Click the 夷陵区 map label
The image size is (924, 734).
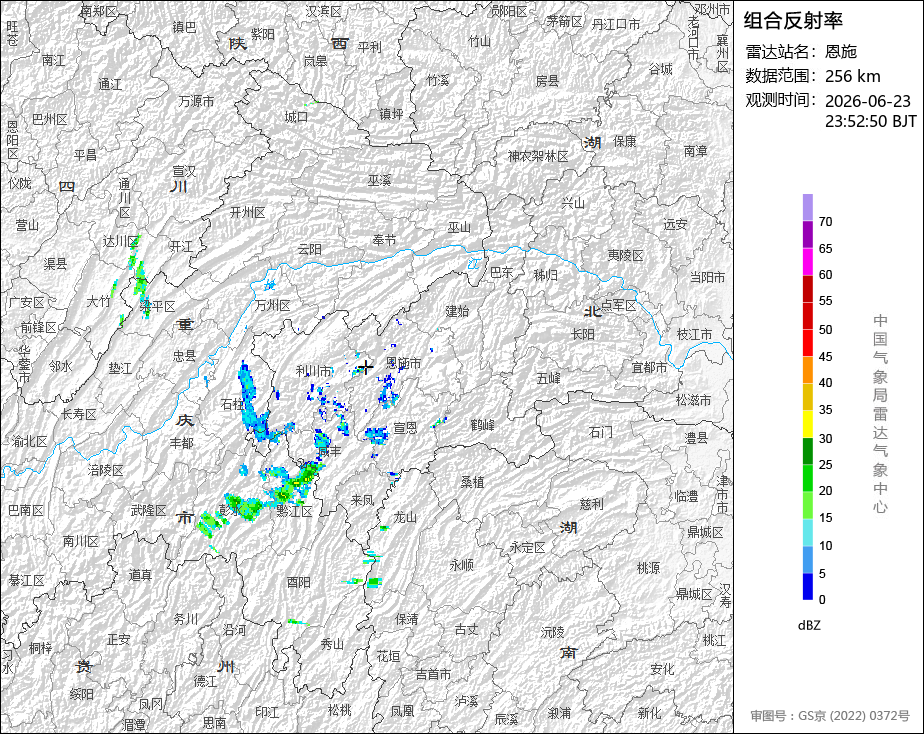tap(626, 256)
